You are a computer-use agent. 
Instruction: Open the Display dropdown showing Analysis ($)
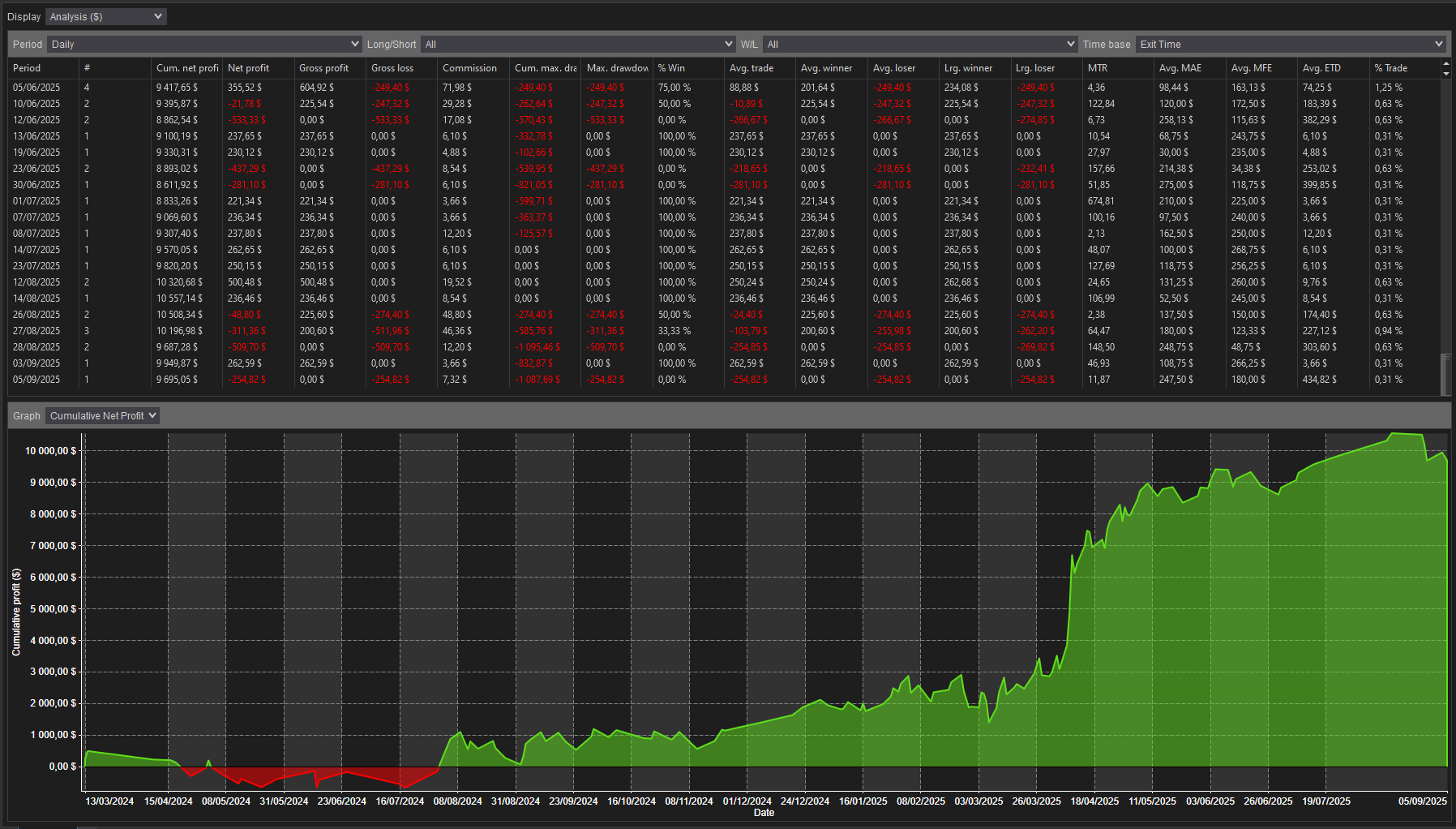tap(105, 16)
